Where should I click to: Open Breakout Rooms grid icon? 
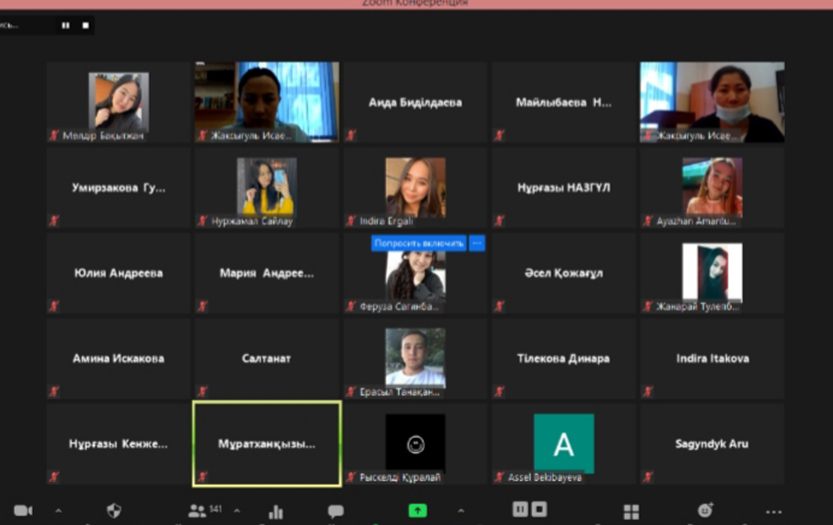click(631, 512)
